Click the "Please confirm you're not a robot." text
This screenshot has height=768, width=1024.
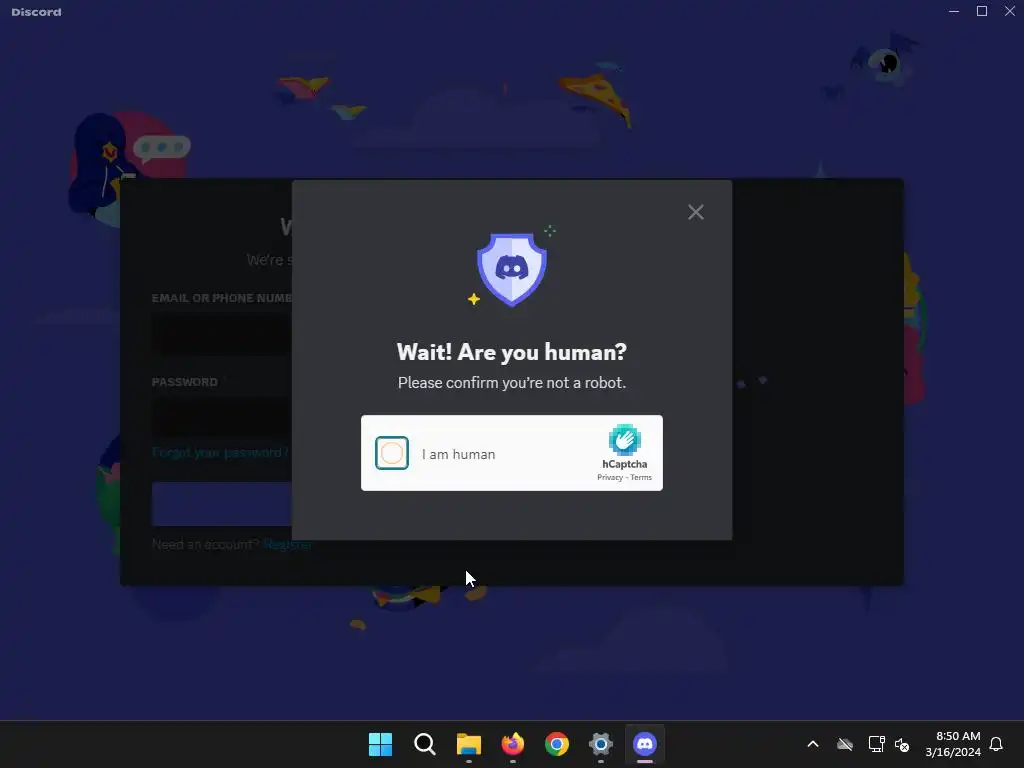(x=511, y=383)
